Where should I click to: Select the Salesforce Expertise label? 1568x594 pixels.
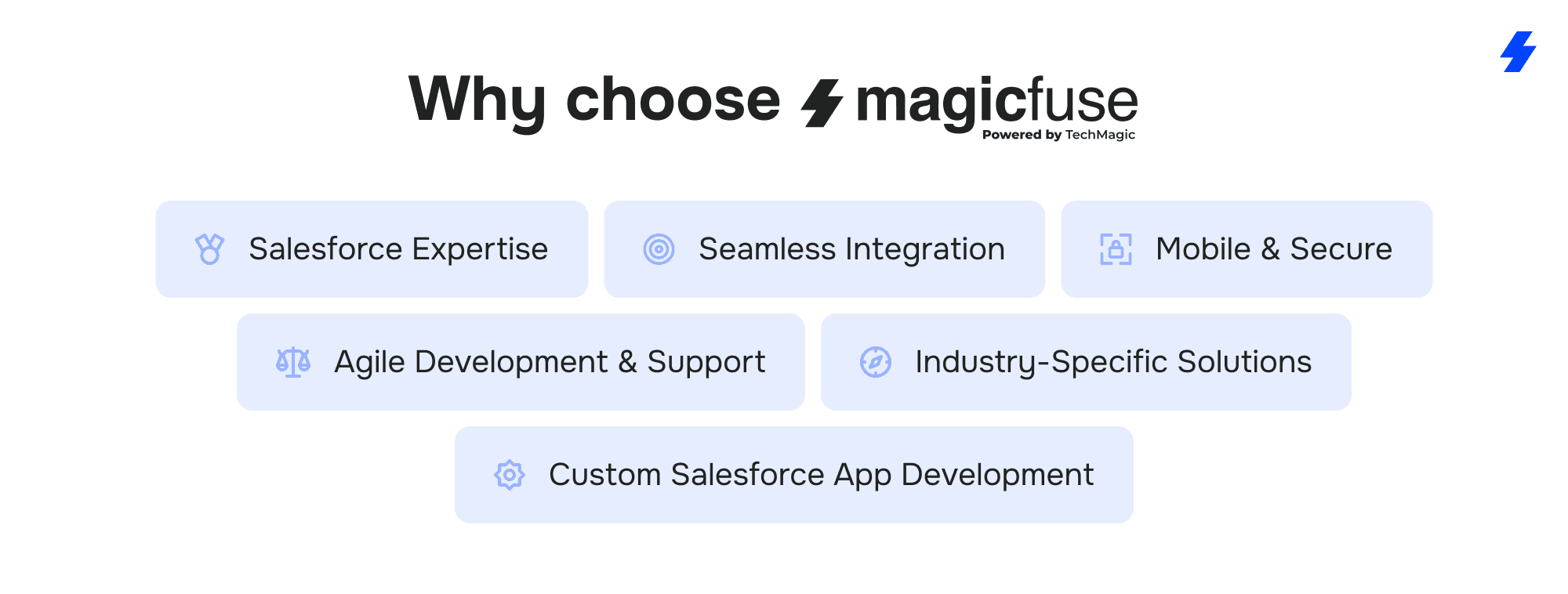click(x=398, y=249)
